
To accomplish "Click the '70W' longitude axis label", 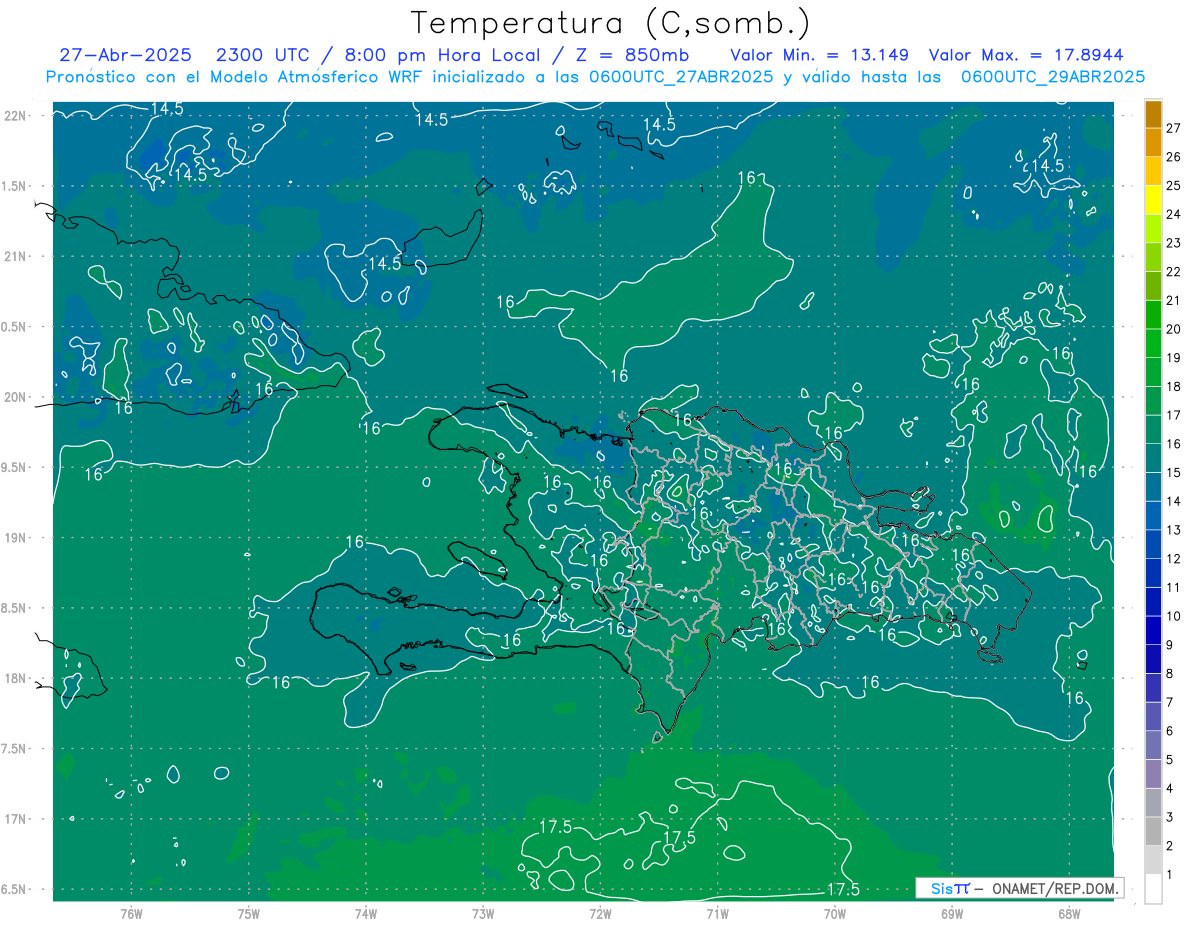I will coord(834,914).
